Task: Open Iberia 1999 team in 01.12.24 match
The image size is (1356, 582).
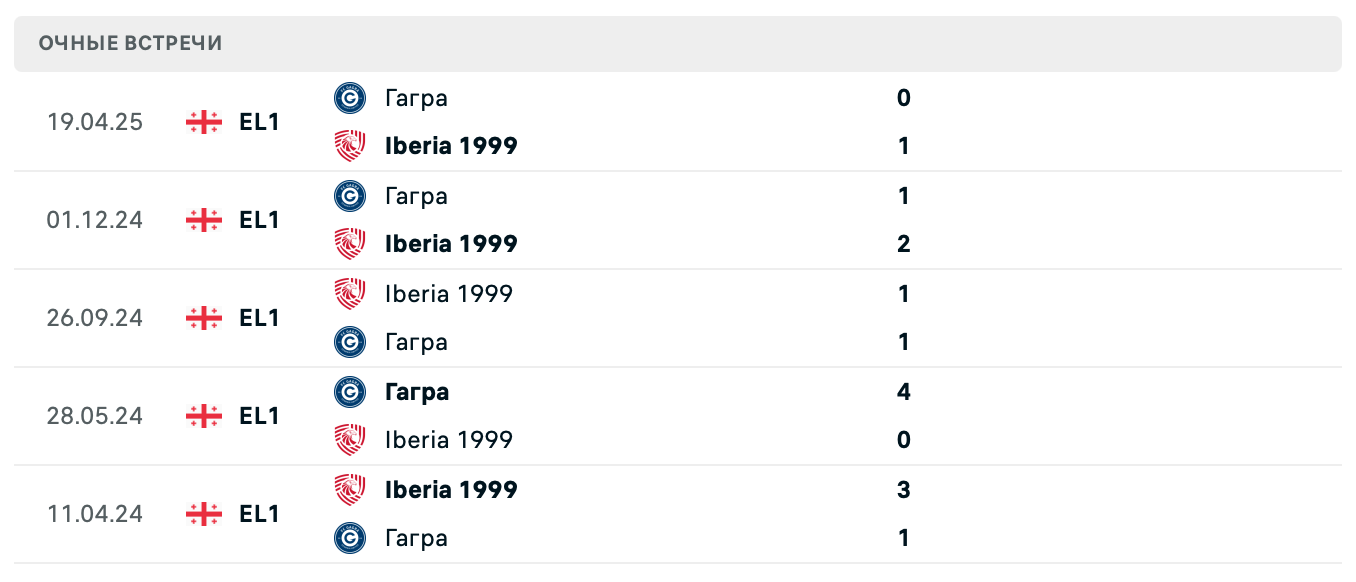Action: click(x=451, y=244)
